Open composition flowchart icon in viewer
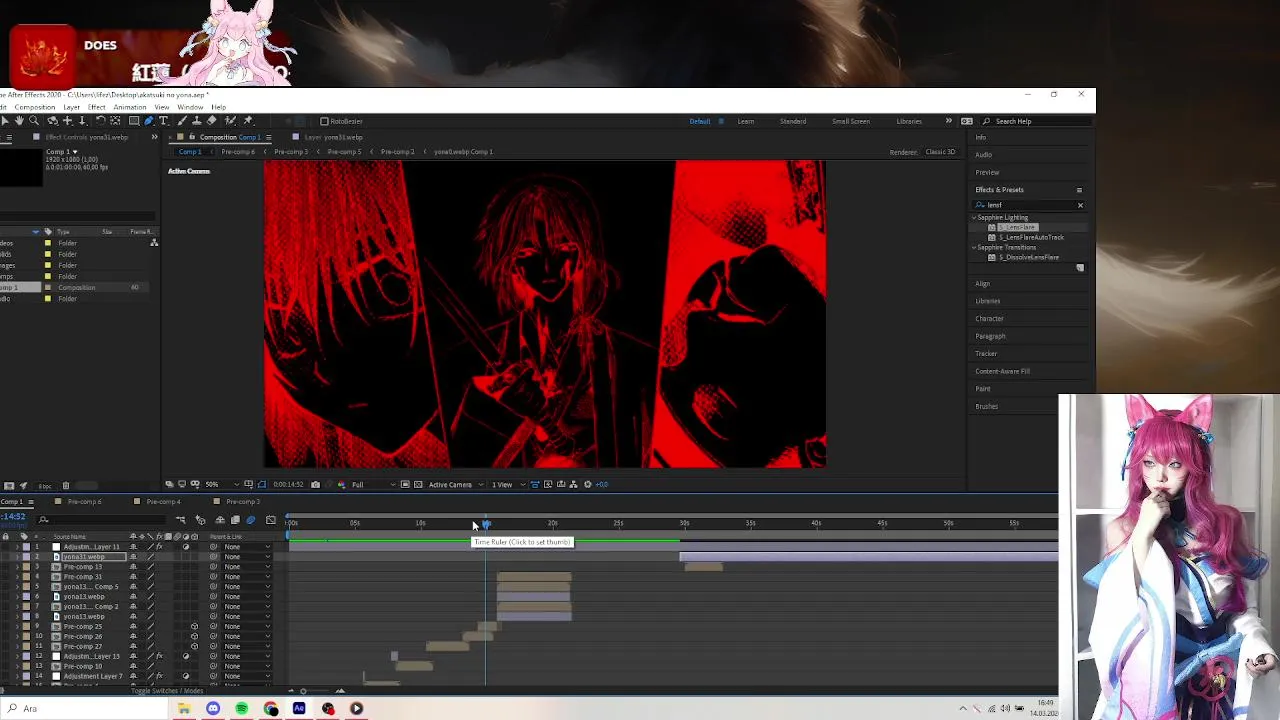 pyautogui.click(x=574, y=484)
